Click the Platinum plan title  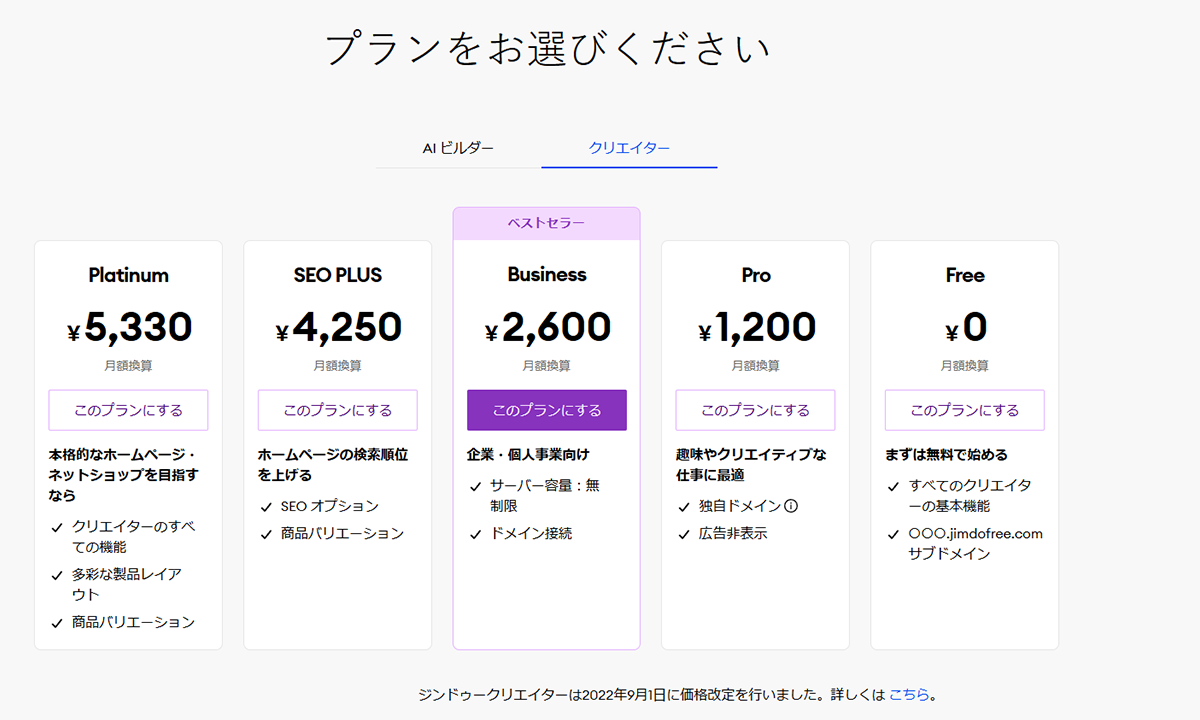[x=128, y=275]
